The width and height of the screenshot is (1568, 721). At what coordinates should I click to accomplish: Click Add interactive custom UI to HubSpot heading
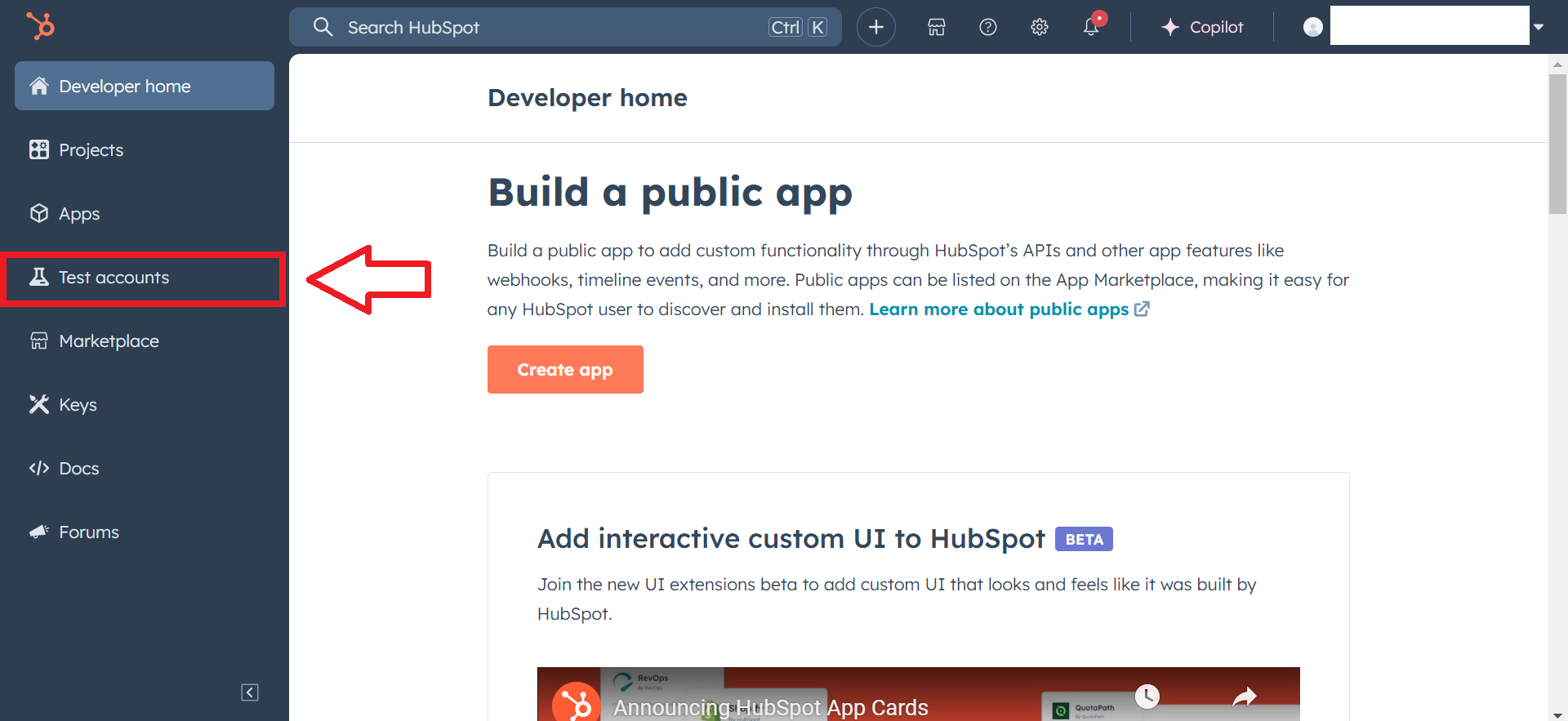tap(791, 539)
